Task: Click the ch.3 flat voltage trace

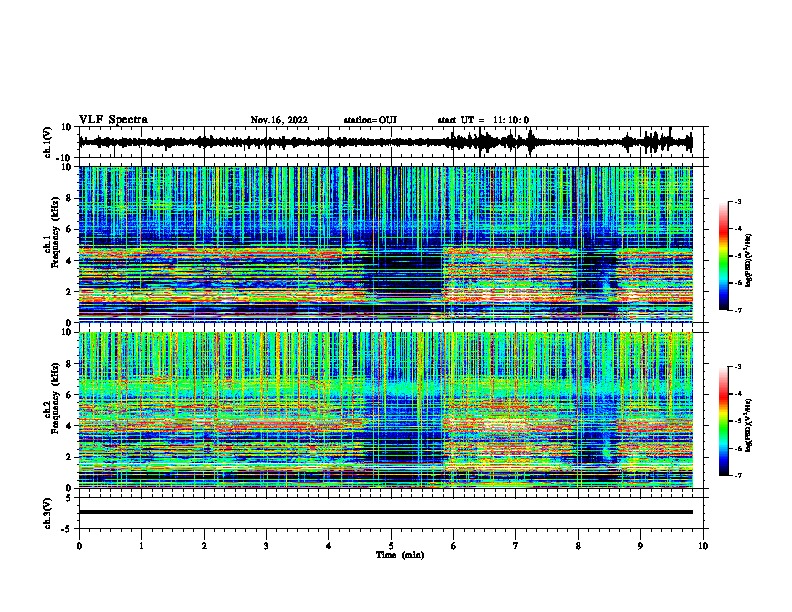Action: 385,512
